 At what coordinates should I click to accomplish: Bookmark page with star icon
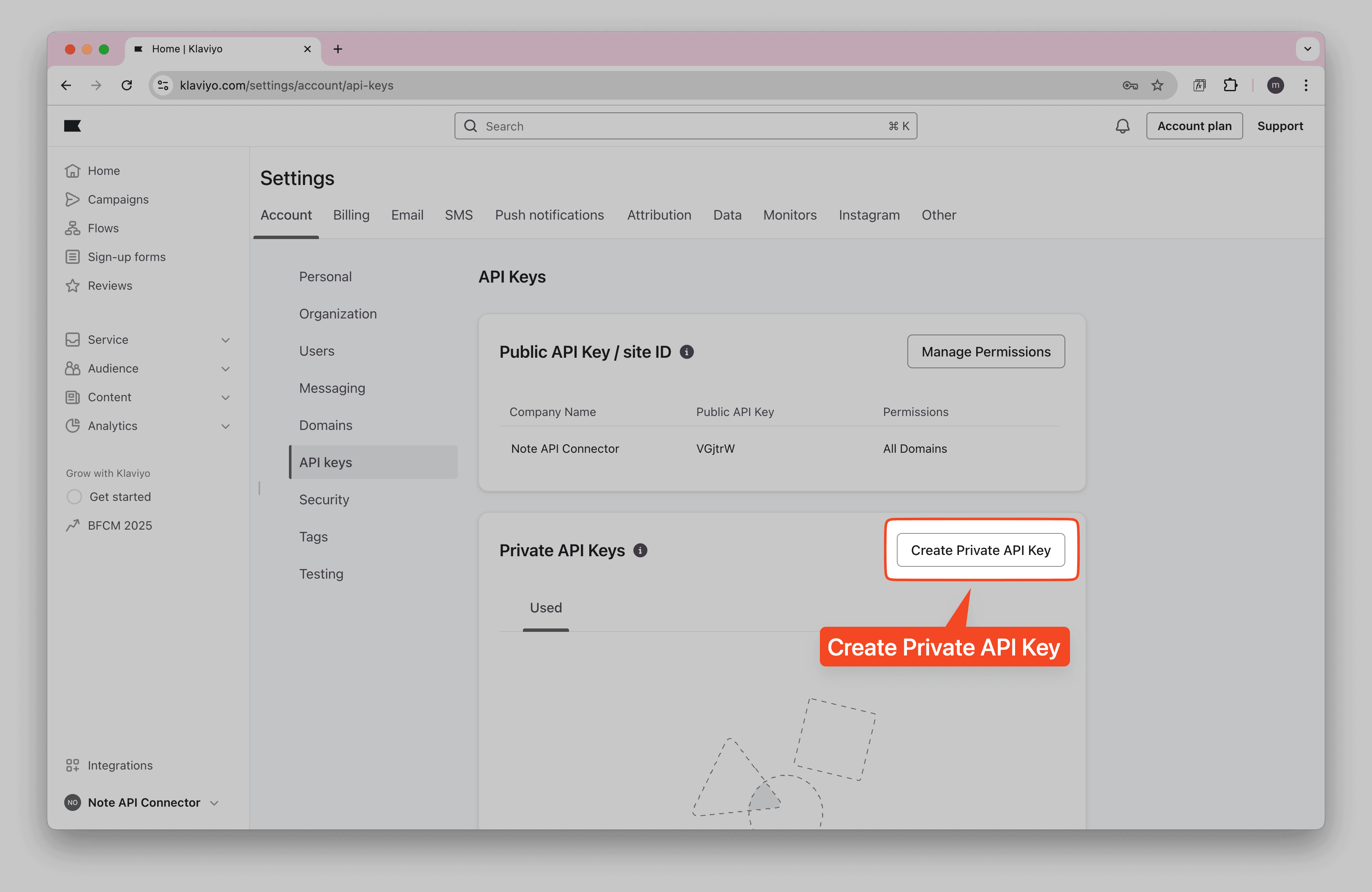pyautogui.click(x=1157, y=85)
